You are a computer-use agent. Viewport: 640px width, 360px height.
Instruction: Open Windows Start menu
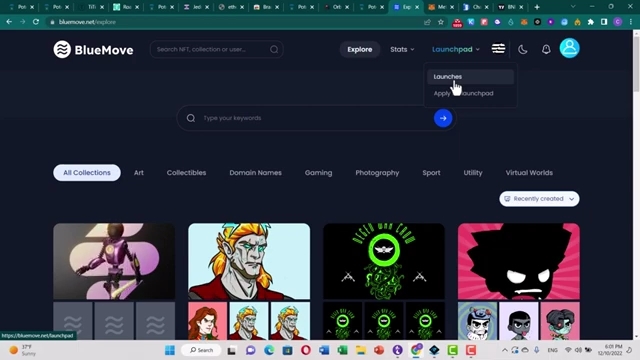(170, 350)
